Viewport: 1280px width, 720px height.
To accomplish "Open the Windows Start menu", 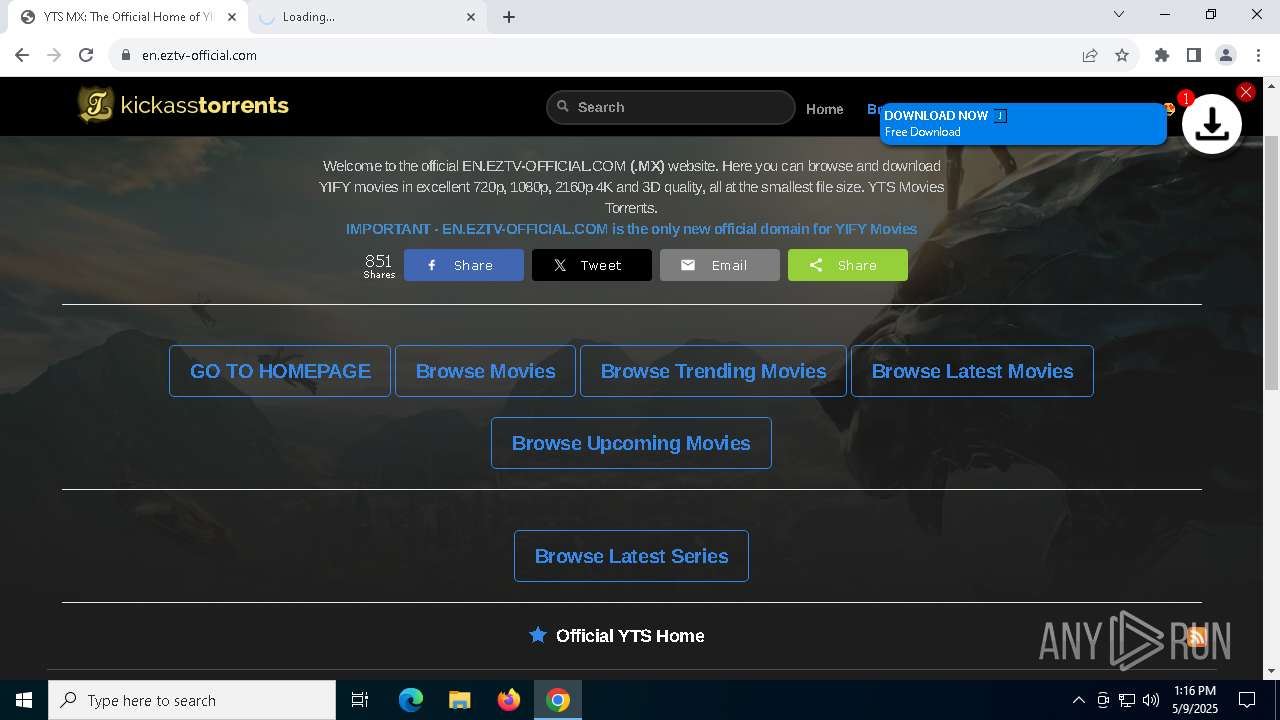I will click(24, 700).
